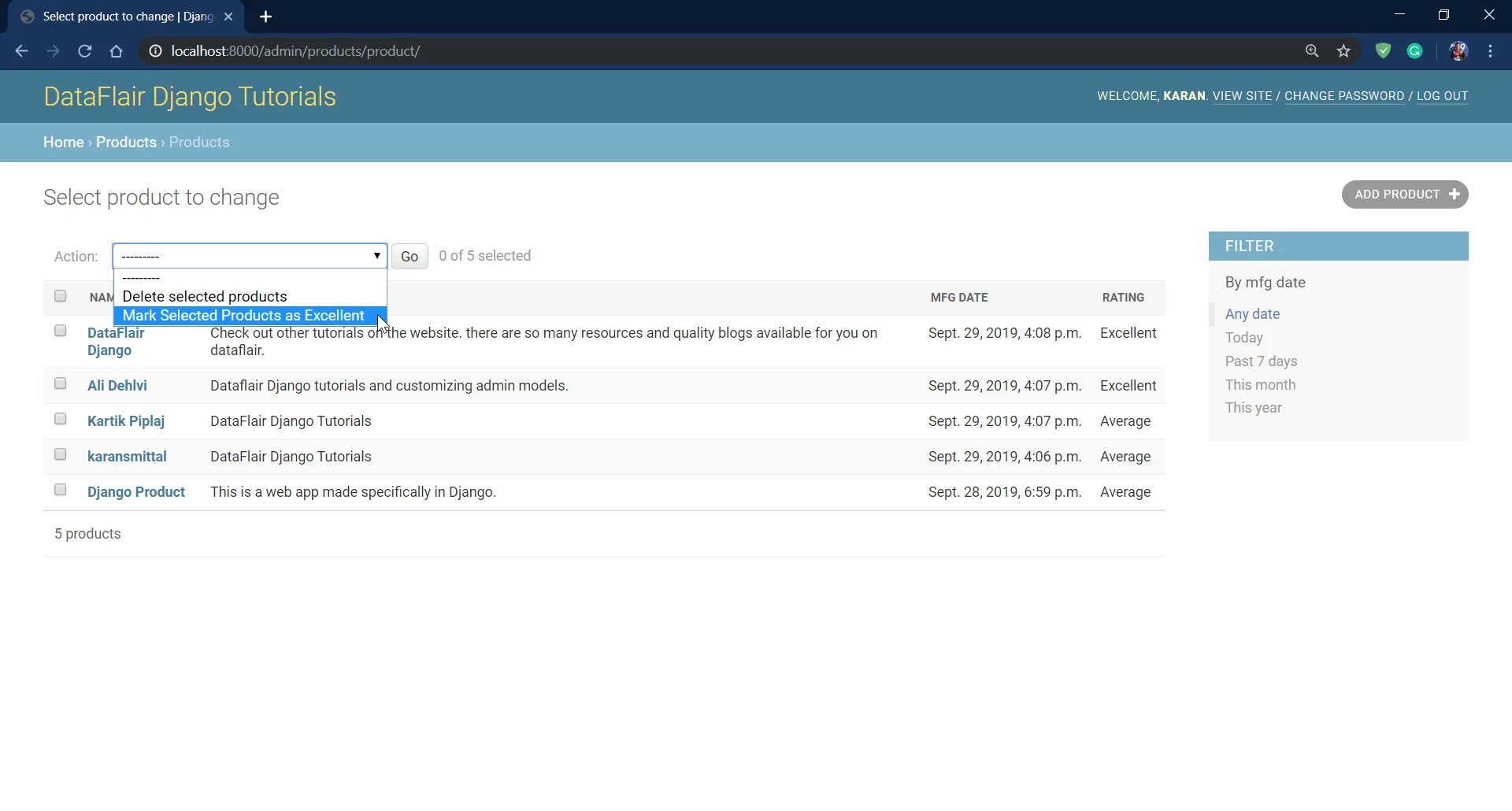Check the DataFlair Django row checkbox
The width and height of the screenshot is (1512, 811).
tap(61, 331)
